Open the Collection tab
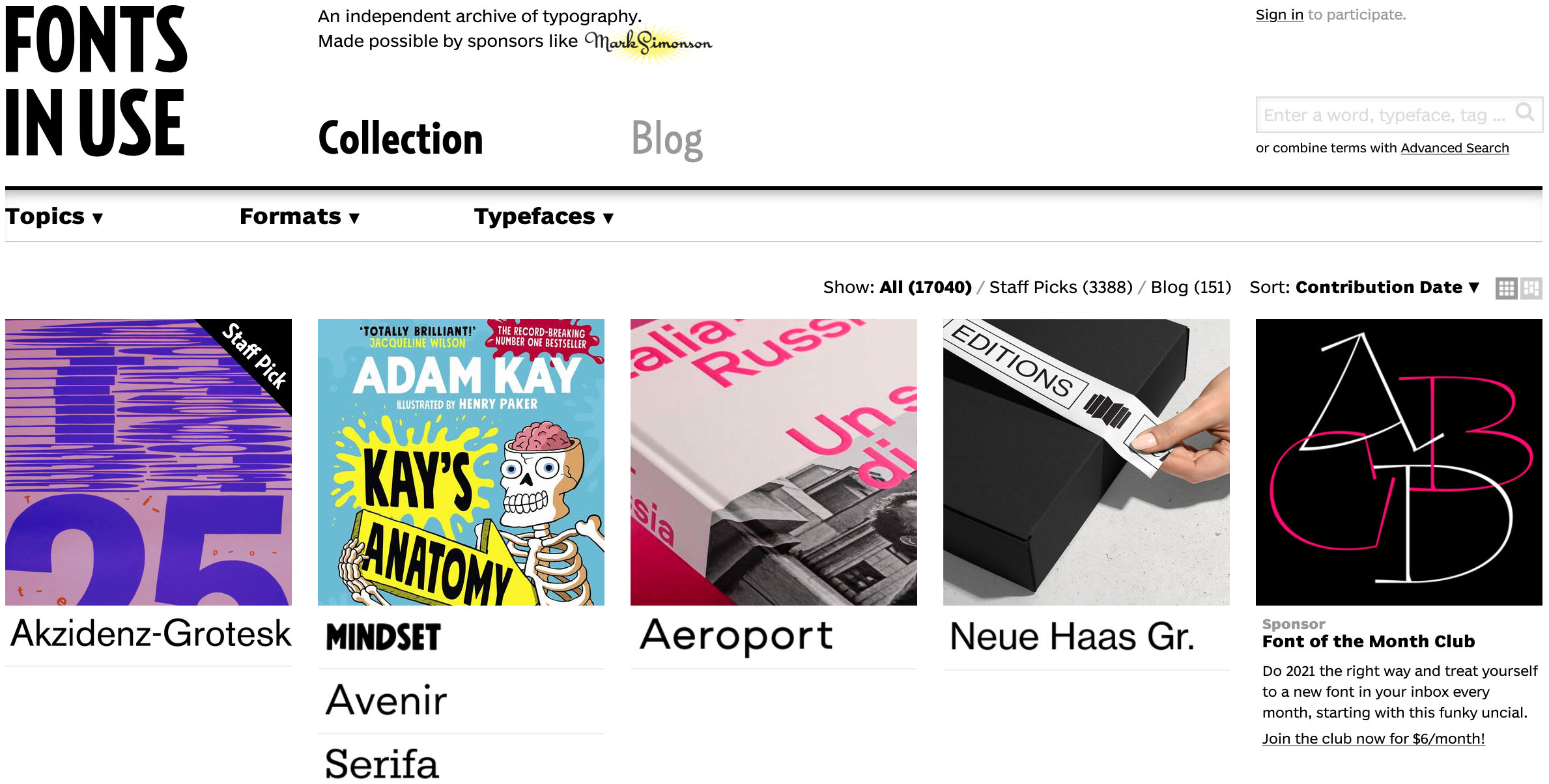 (401, 139)
